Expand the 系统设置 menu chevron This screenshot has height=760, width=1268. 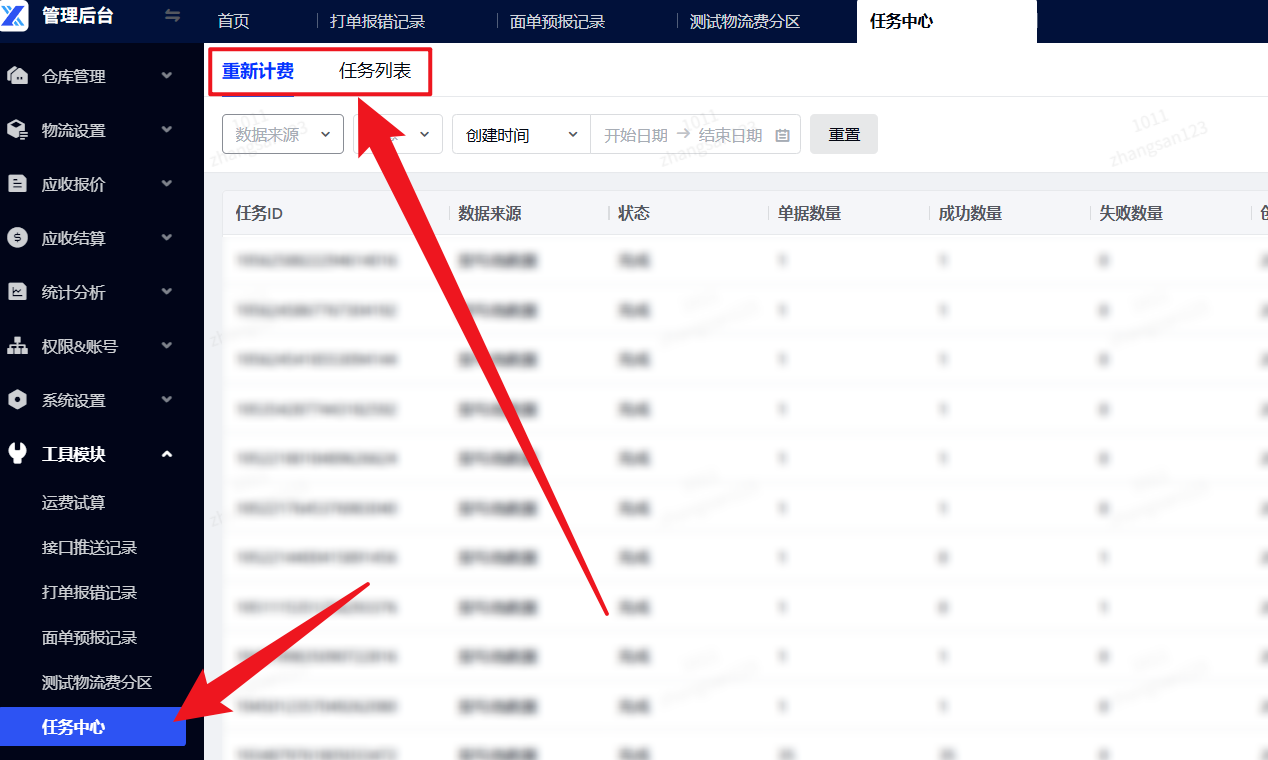pyautogui.click(x=167, y=400)
